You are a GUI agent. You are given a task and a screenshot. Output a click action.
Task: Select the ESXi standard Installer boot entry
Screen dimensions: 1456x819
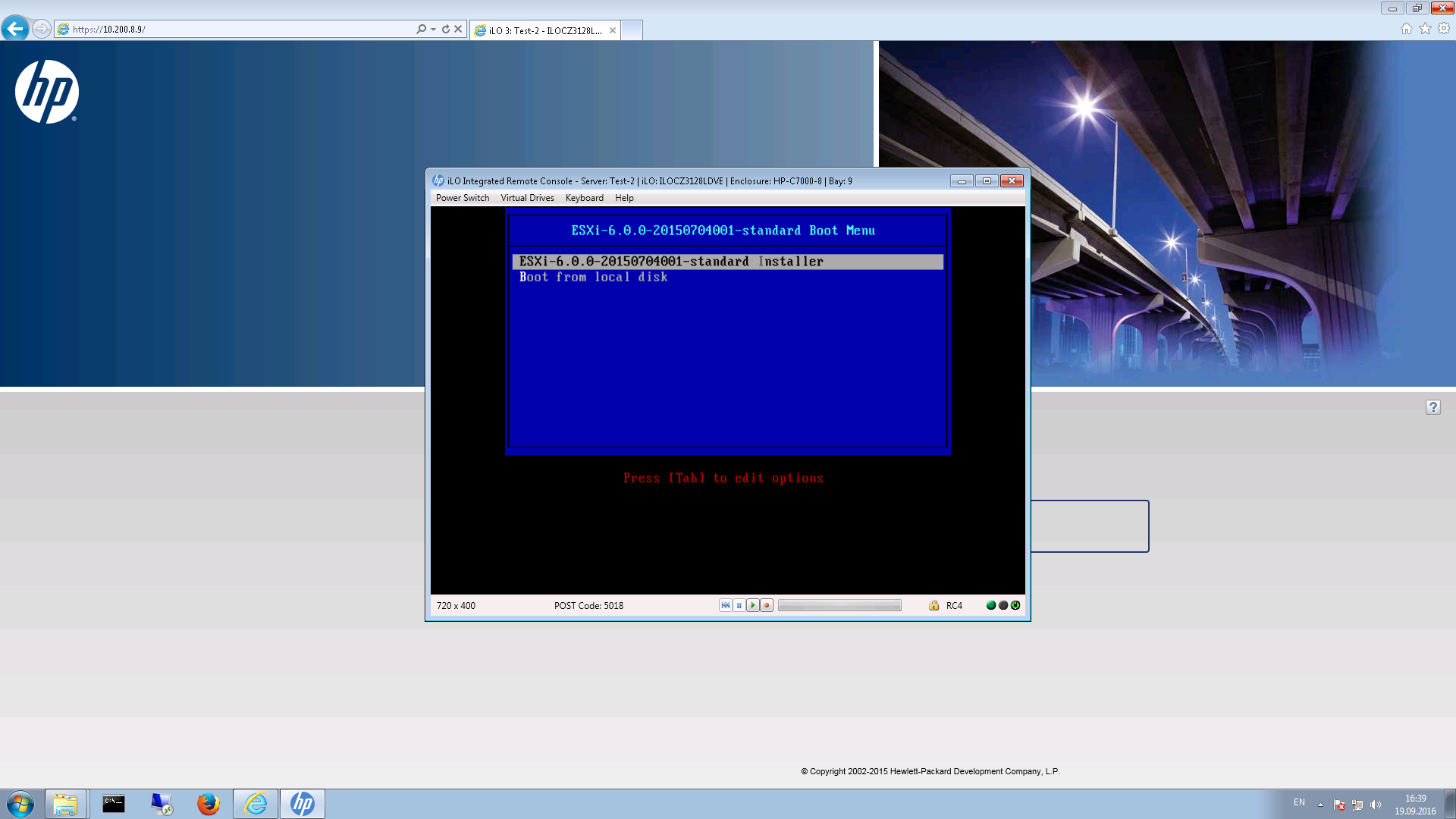tap(728, 262)
